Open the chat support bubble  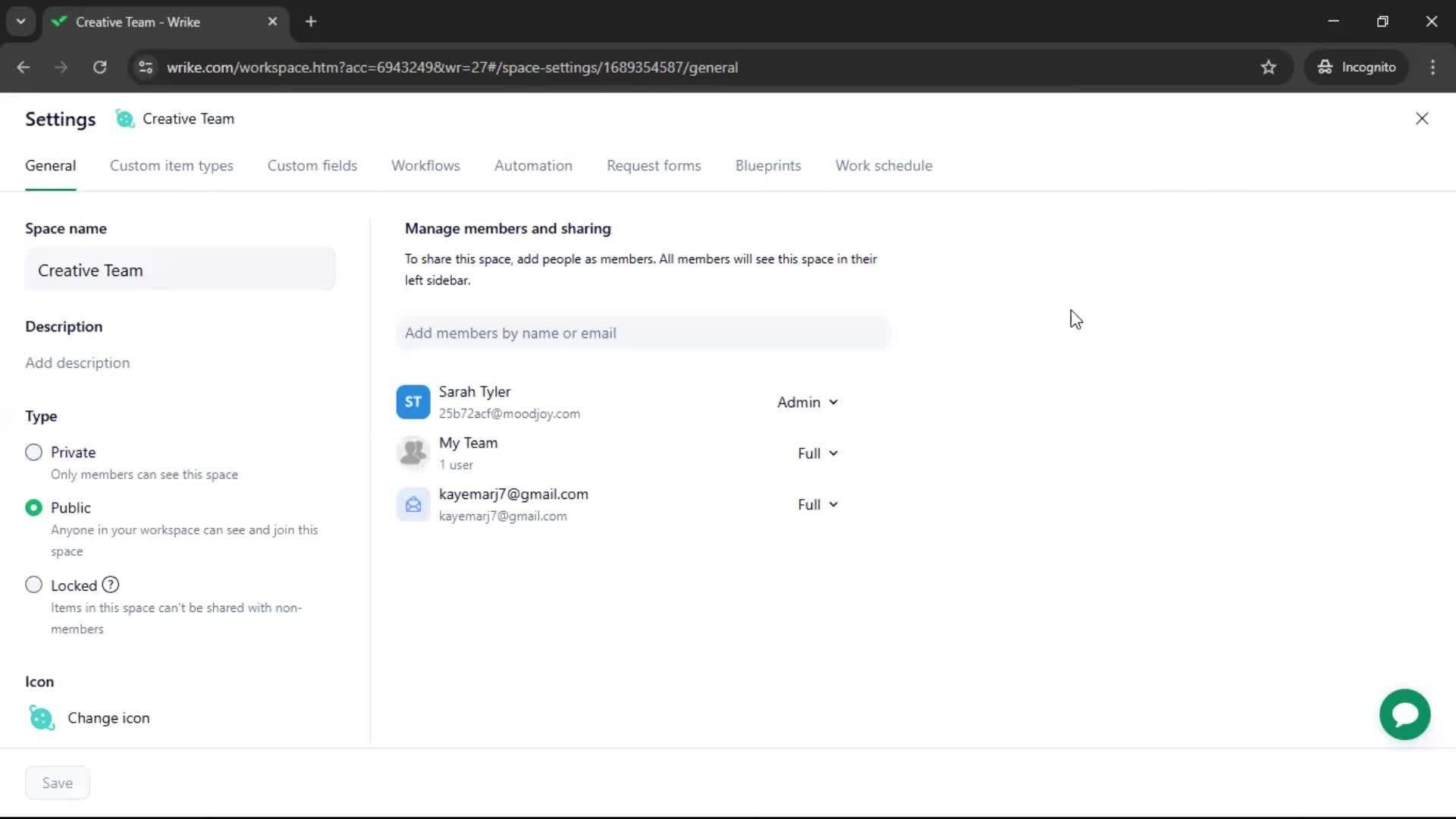click(x=1404, y=714)
